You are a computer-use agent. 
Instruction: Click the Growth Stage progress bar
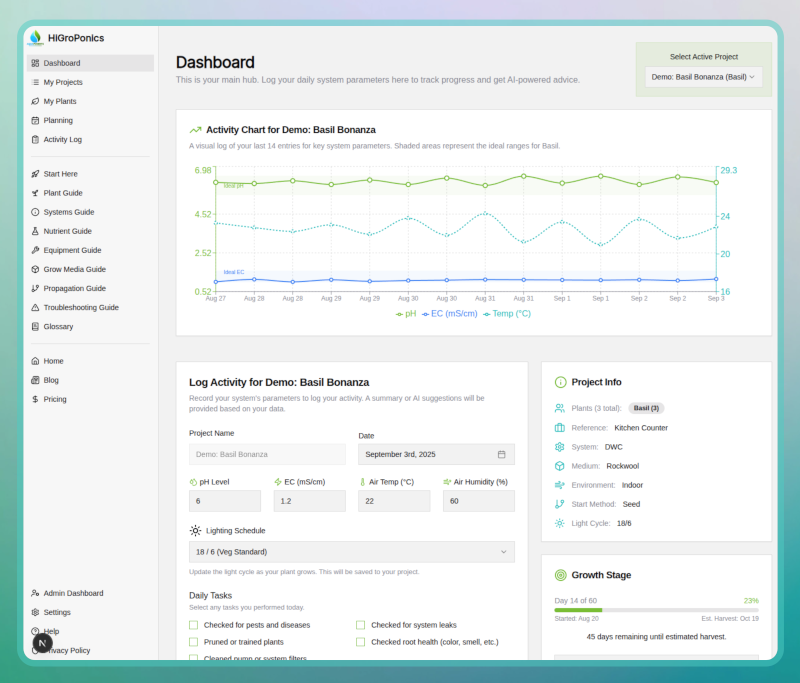point(656,609)
